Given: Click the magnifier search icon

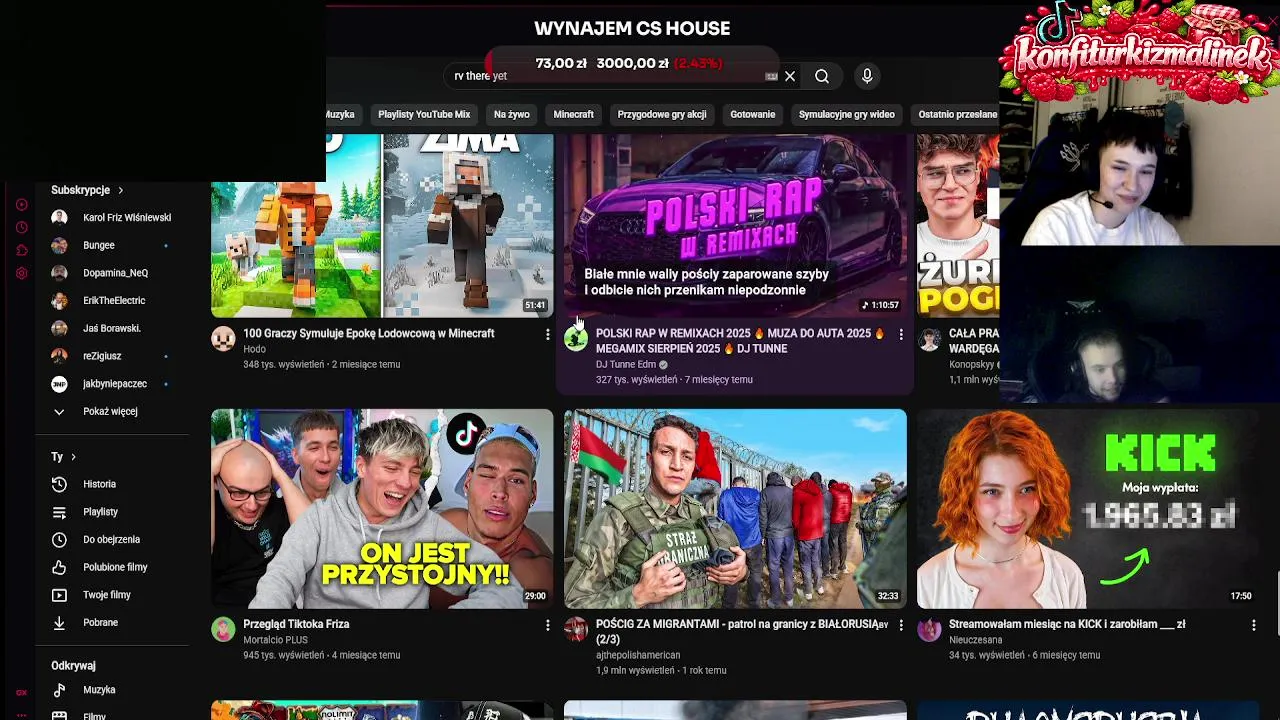Looking at the screenshot, I should click(x=822, y=76).
